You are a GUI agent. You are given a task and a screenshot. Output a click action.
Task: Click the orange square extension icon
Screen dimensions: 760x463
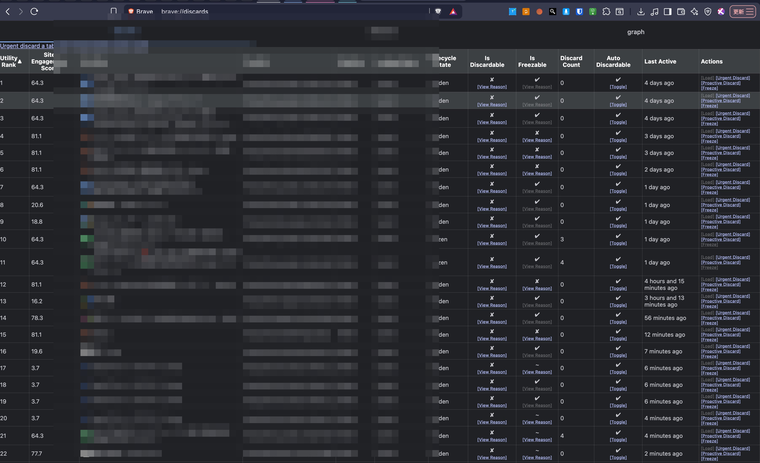click(x=526, y=12)
